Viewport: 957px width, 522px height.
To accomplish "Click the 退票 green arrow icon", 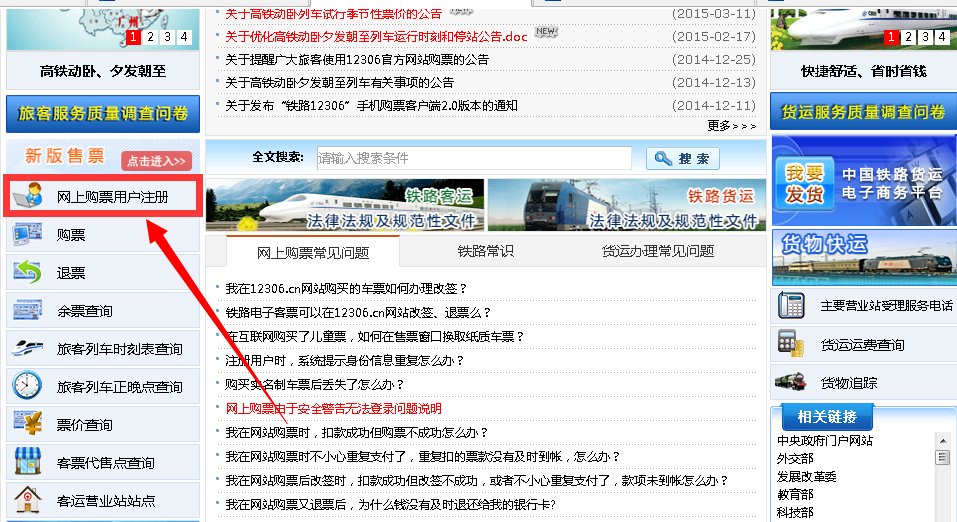I will coord(27,272).
